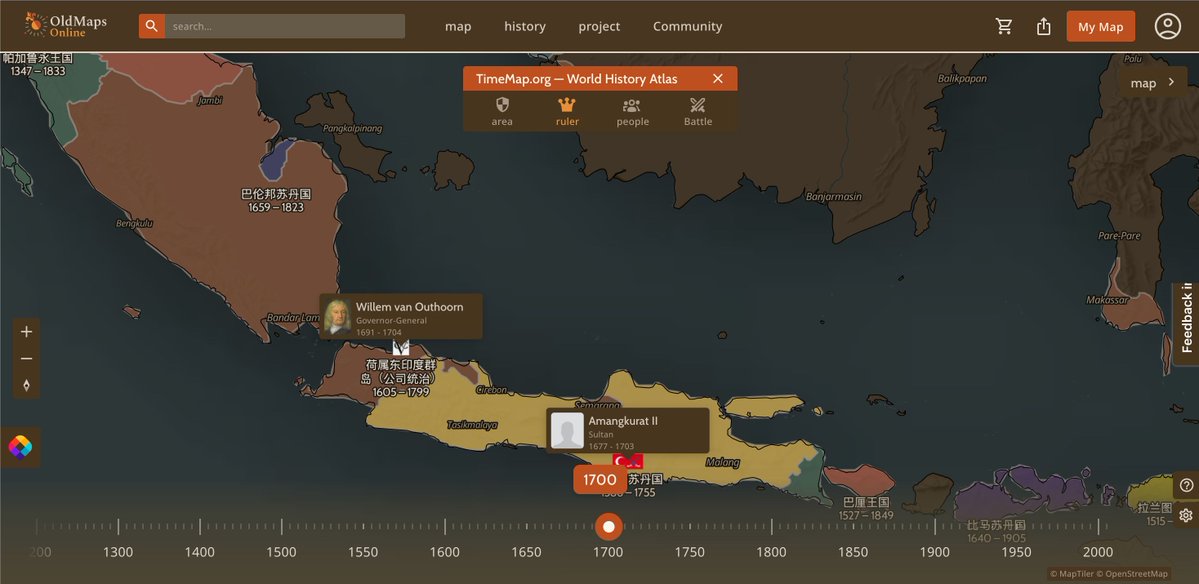Jump to 1400 on the timeline

[x=200, y=552]
